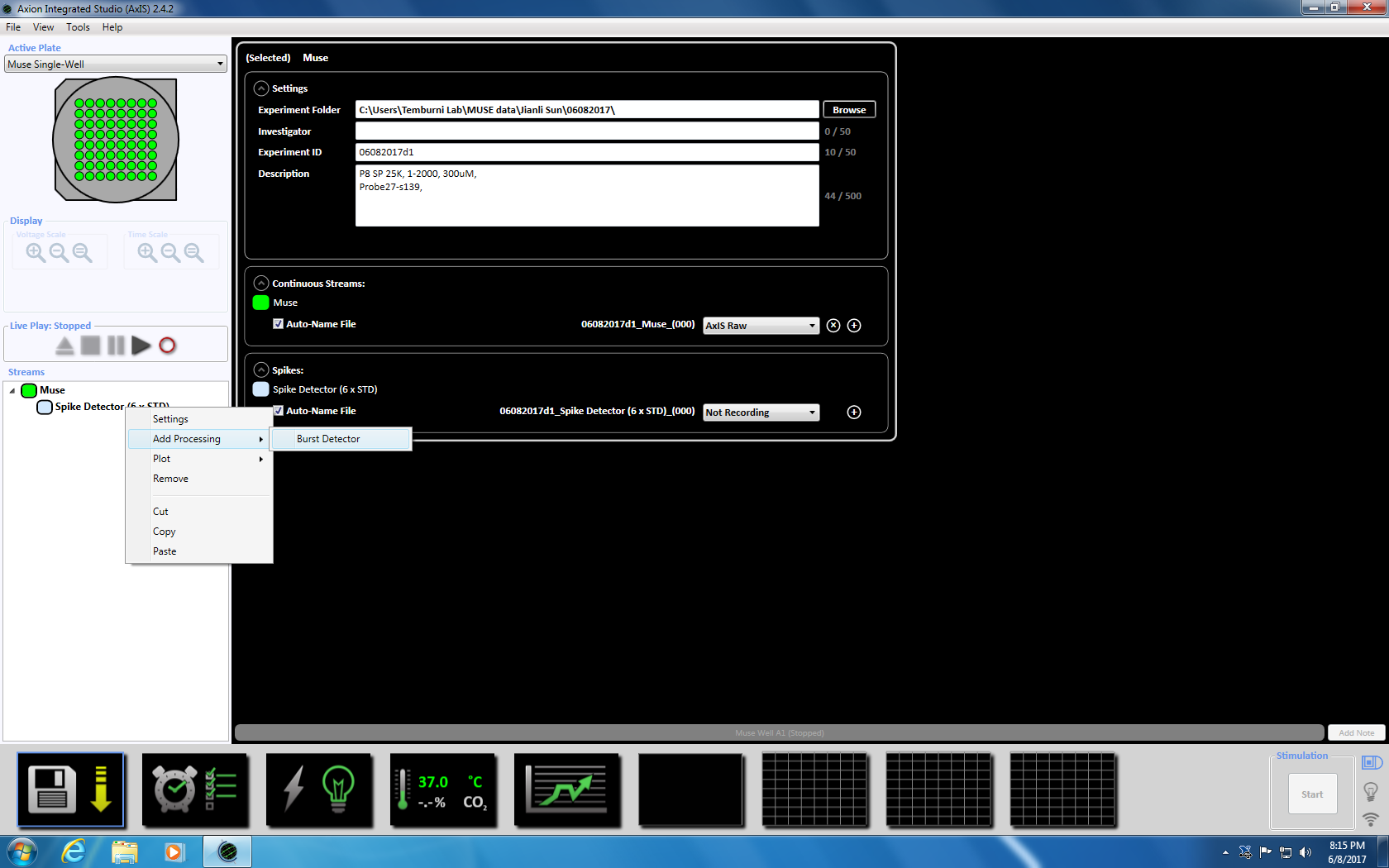Uncheck Auto-Name File under Spikes
This screenshot has height=868, width=1389.
tap(279, 411)
